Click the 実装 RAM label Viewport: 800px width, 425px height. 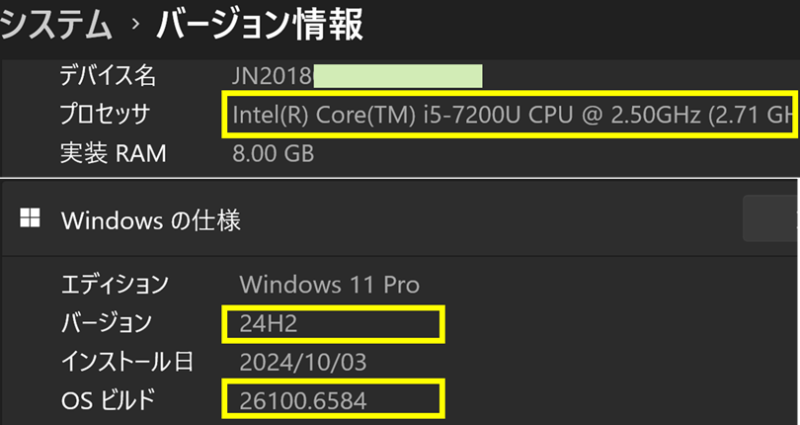click(x=112, y=154)
